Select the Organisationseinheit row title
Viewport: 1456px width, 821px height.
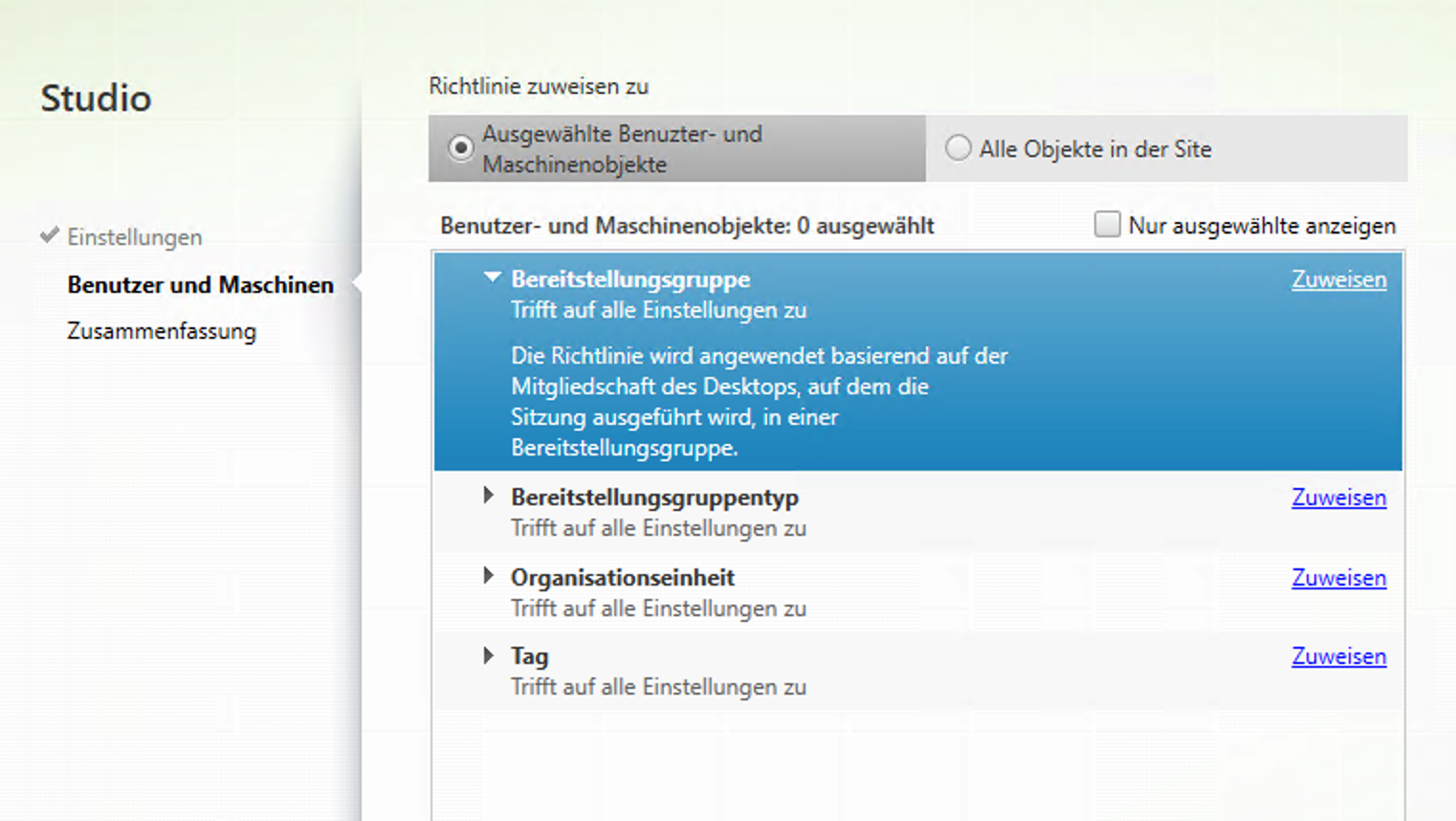point(623,578)
